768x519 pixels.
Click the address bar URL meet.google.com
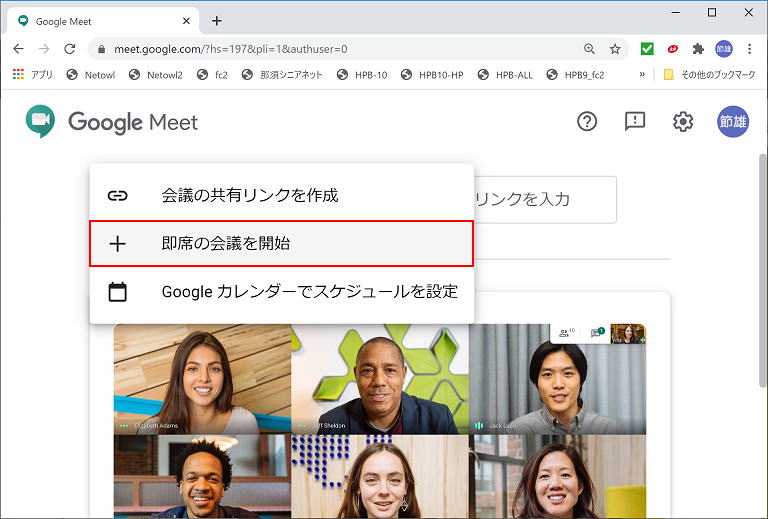pos(230,49)
